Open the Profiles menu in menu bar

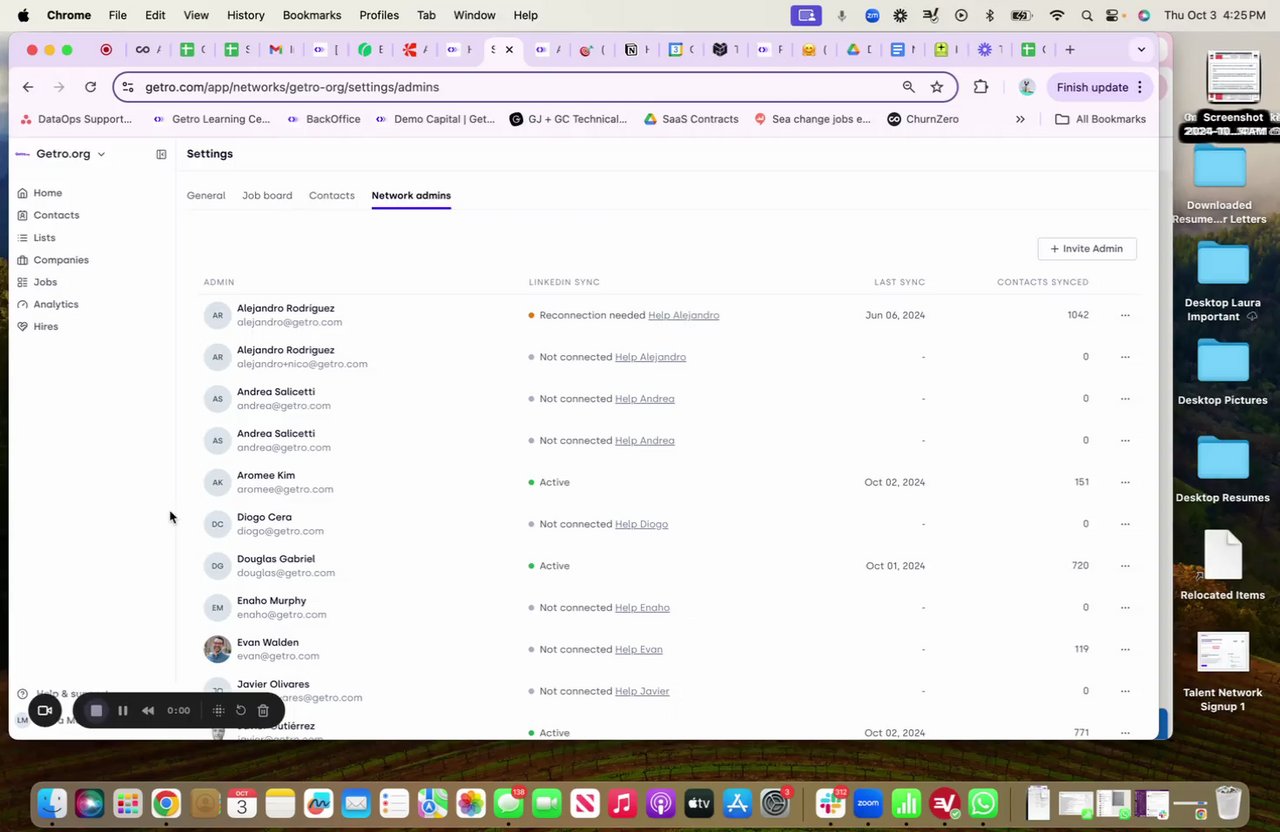(379, 15)
